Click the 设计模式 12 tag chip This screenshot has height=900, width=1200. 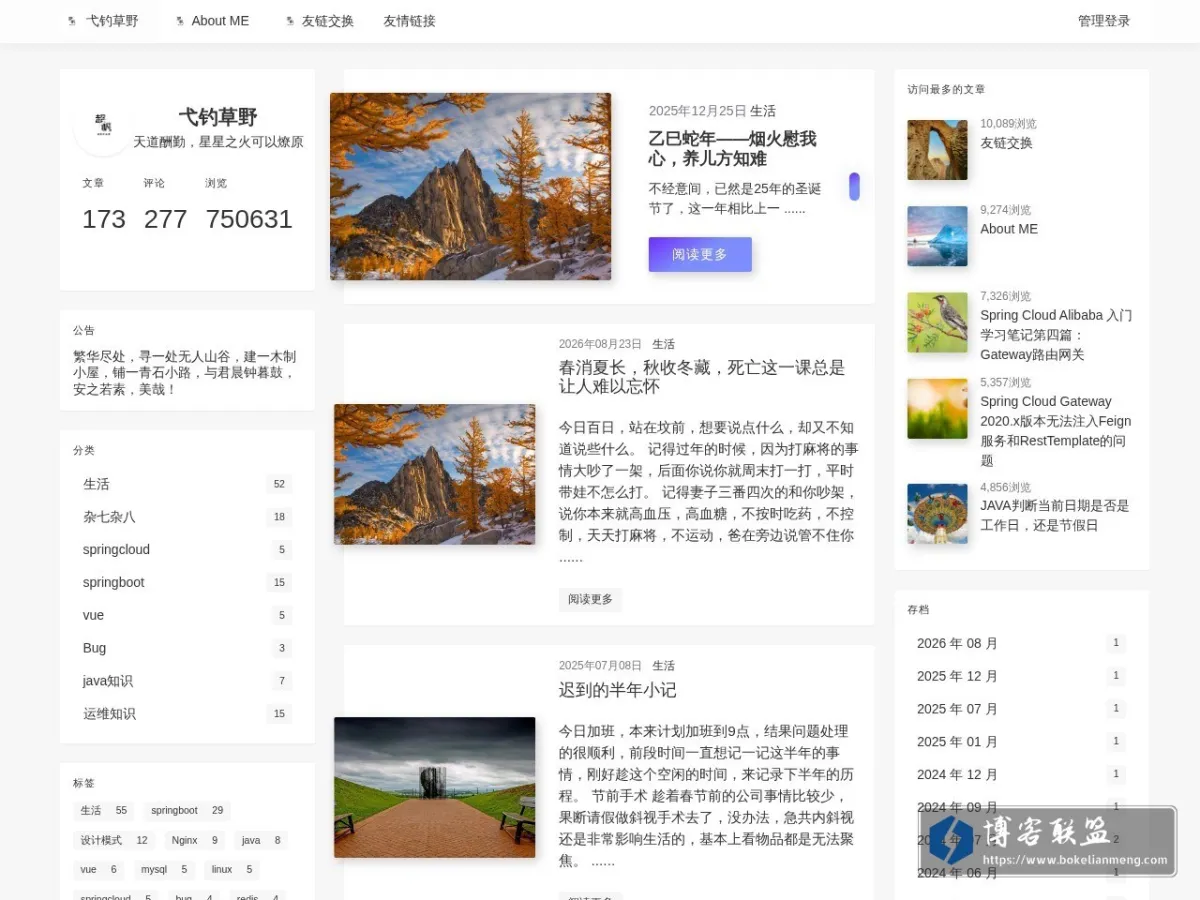point(114,841)
